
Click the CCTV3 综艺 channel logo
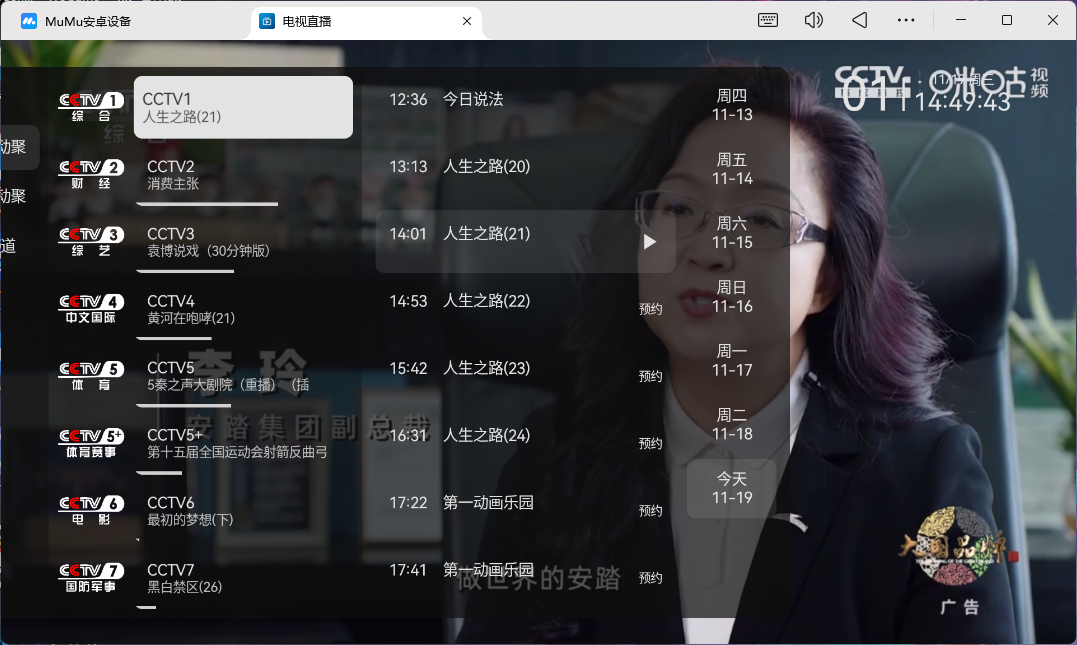91,242
